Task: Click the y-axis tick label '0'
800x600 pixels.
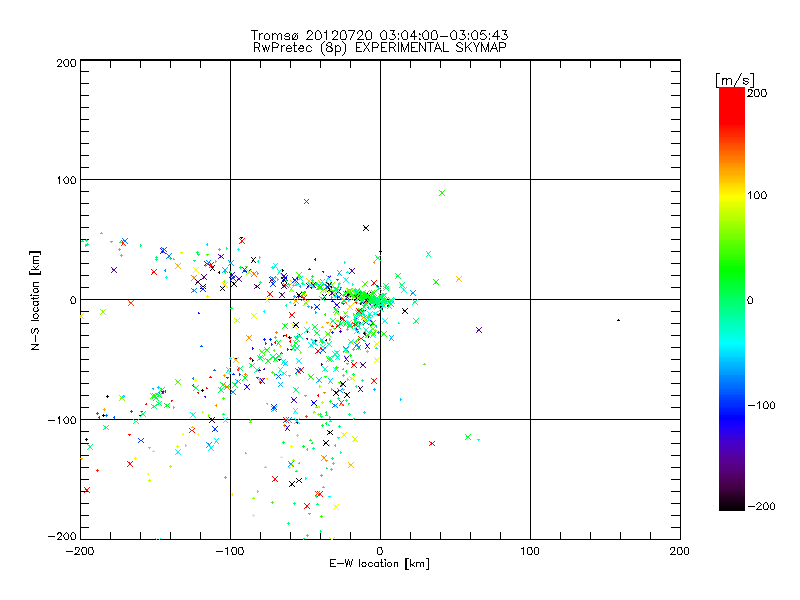Action: (x=73, y=300)
